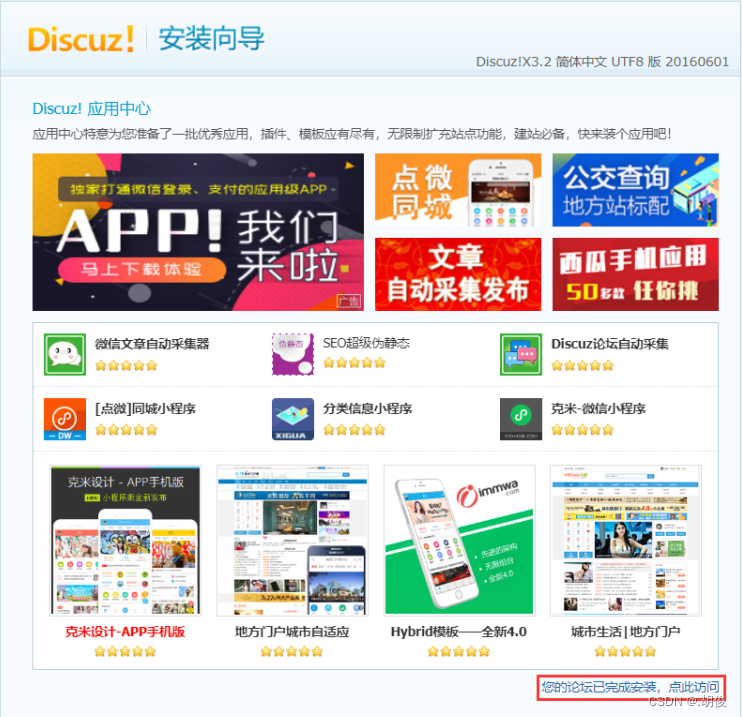Click the 地方门户城市自适应 template thumbnail
Image resolution: width=742 pixels, height=717 pixels.
[x=292, y=540]
